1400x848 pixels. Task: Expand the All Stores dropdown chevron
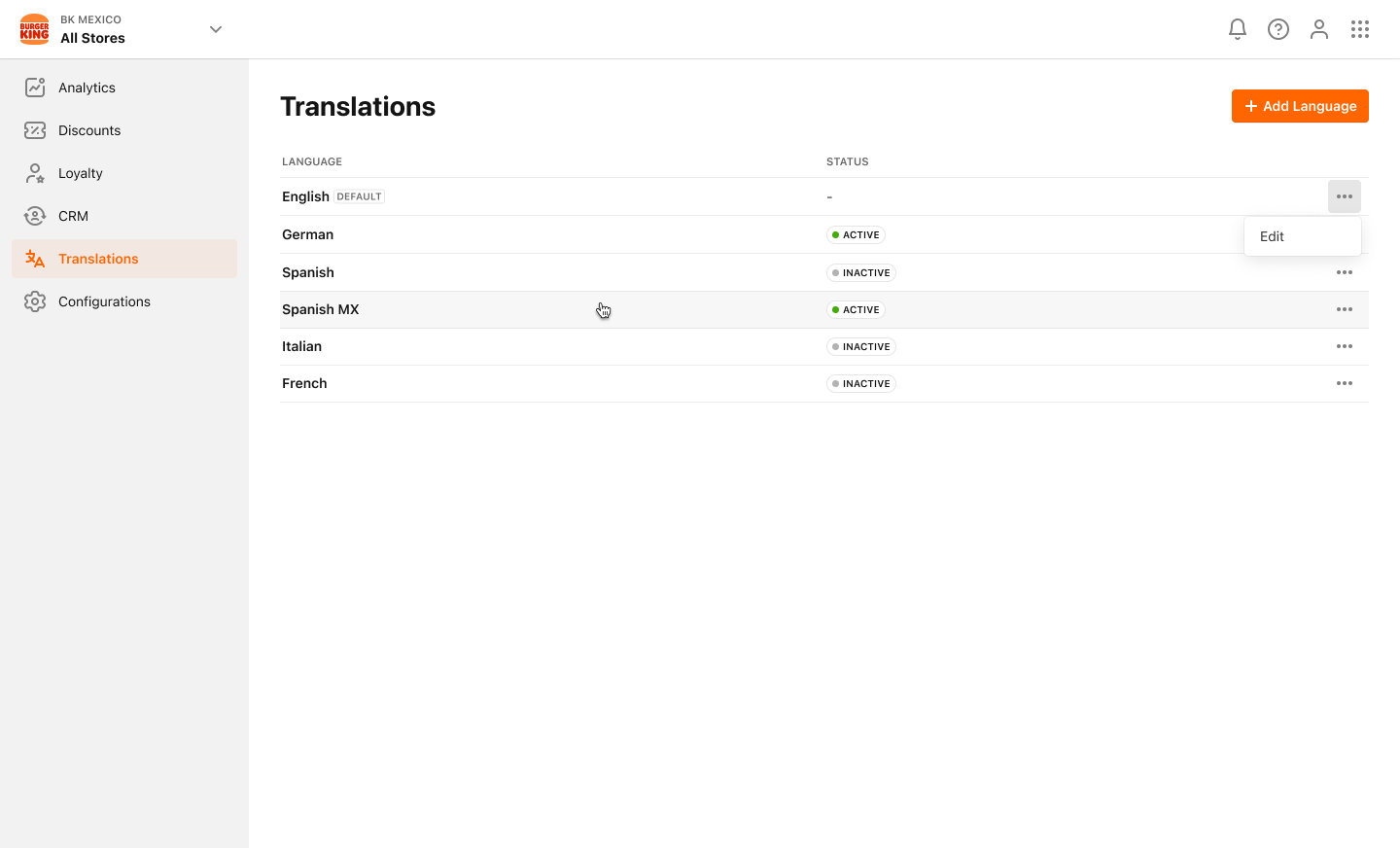tap(216, 29)
